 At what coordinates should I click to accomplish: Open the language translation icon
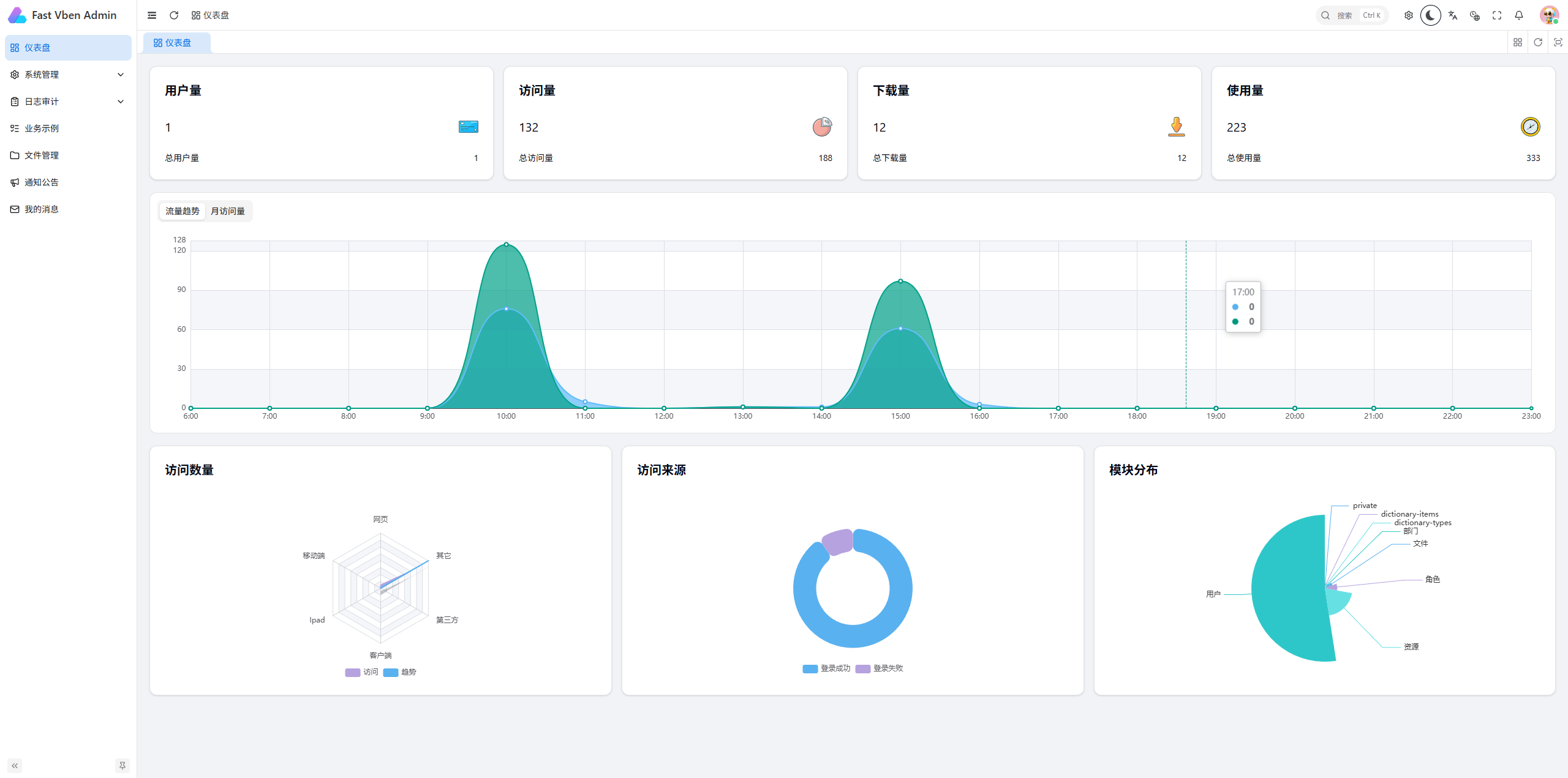(1453, 15)
